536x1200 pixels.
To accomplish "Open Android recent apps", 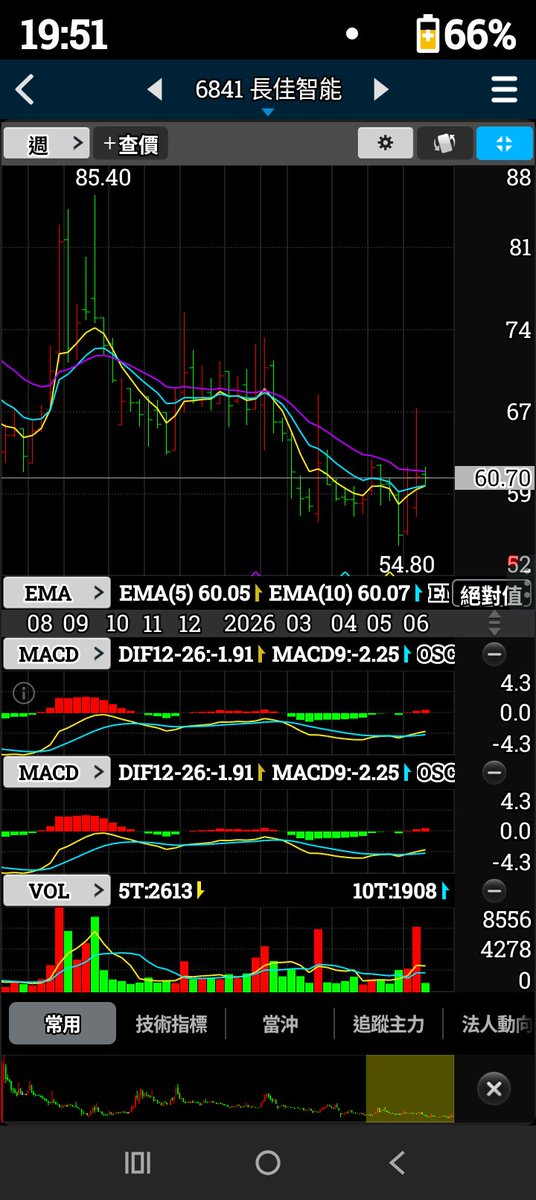I will [137, 1162].
